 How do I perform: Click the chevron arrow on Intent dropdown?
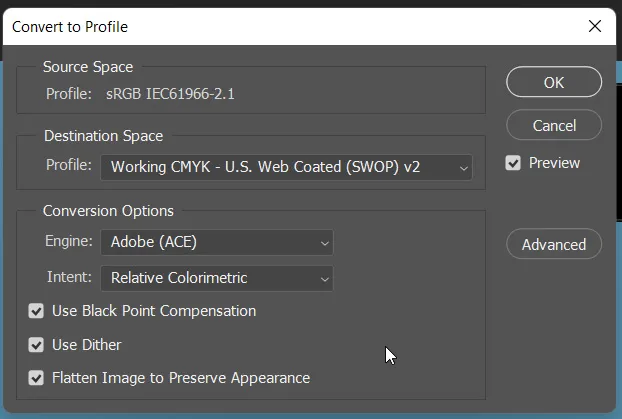324,279
